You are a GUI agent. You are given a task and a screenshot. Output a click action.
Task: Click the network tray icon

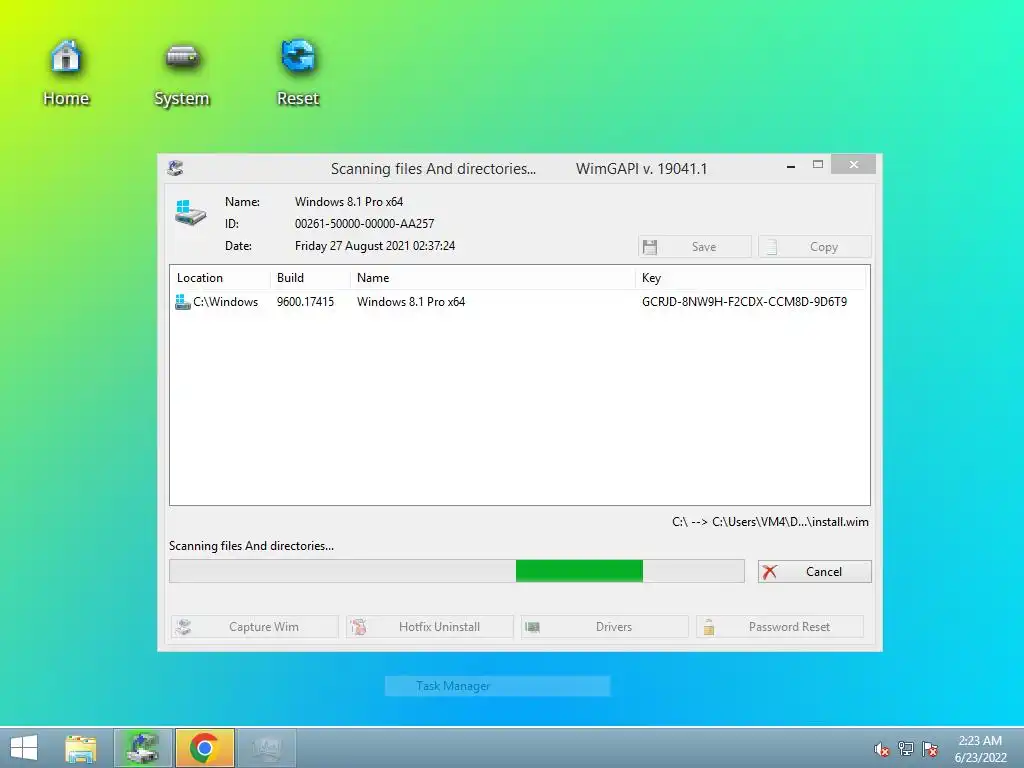[x=906, y=748]
